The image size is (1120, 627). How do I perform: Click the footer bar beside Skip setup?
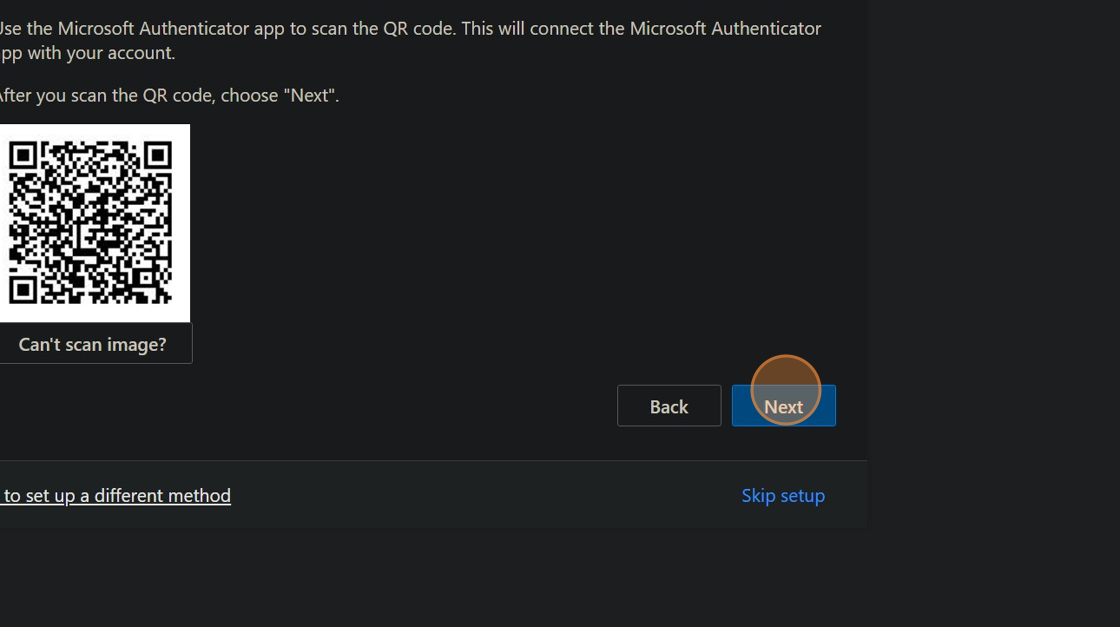click(x=500, y=495)
